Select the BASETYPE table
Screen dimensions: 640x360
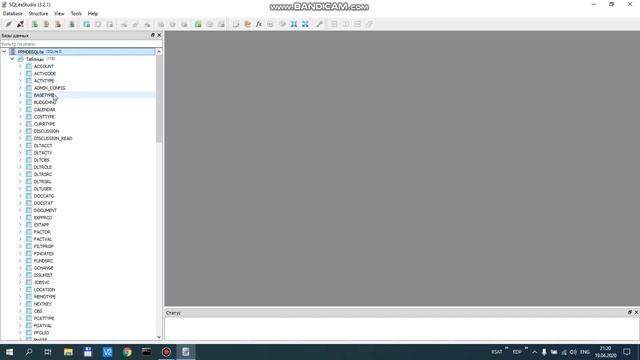click(x=44, y=95)
